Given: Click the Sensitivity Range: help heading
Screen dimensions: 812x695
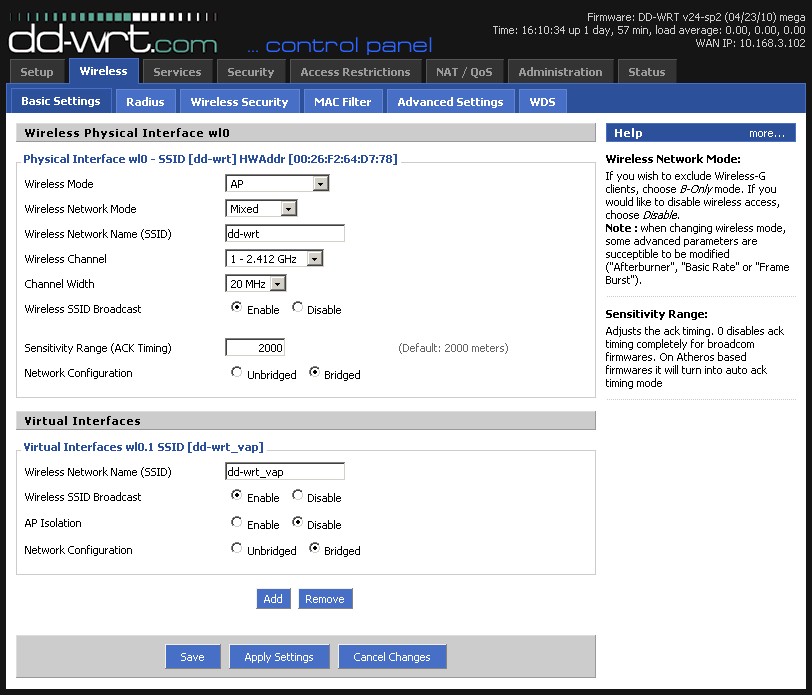Looking at the screenshot, I should pyautogui.click(x=657, y=314).
